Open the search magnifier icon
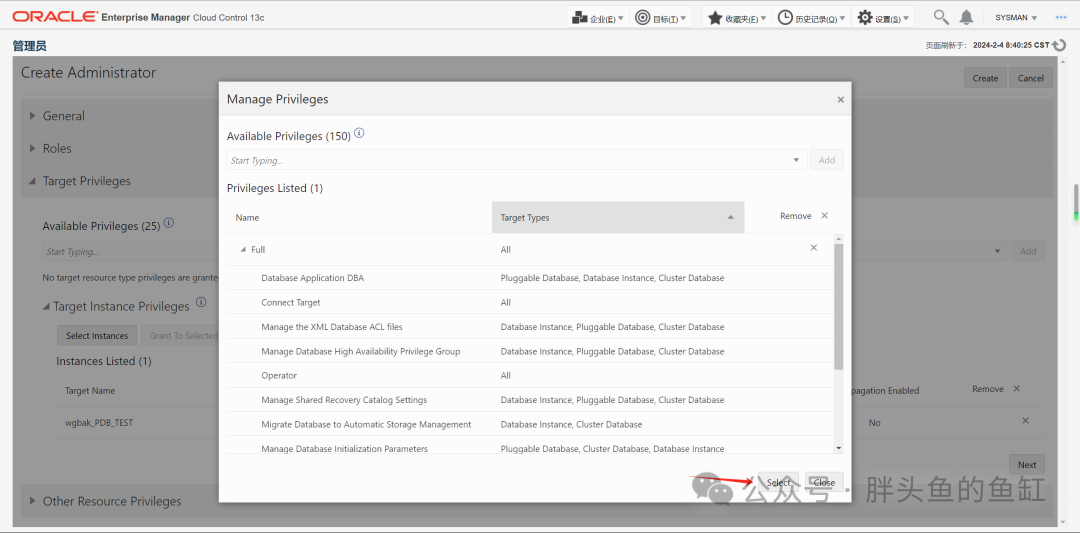The image size is (1080, 533). (940, 17)
